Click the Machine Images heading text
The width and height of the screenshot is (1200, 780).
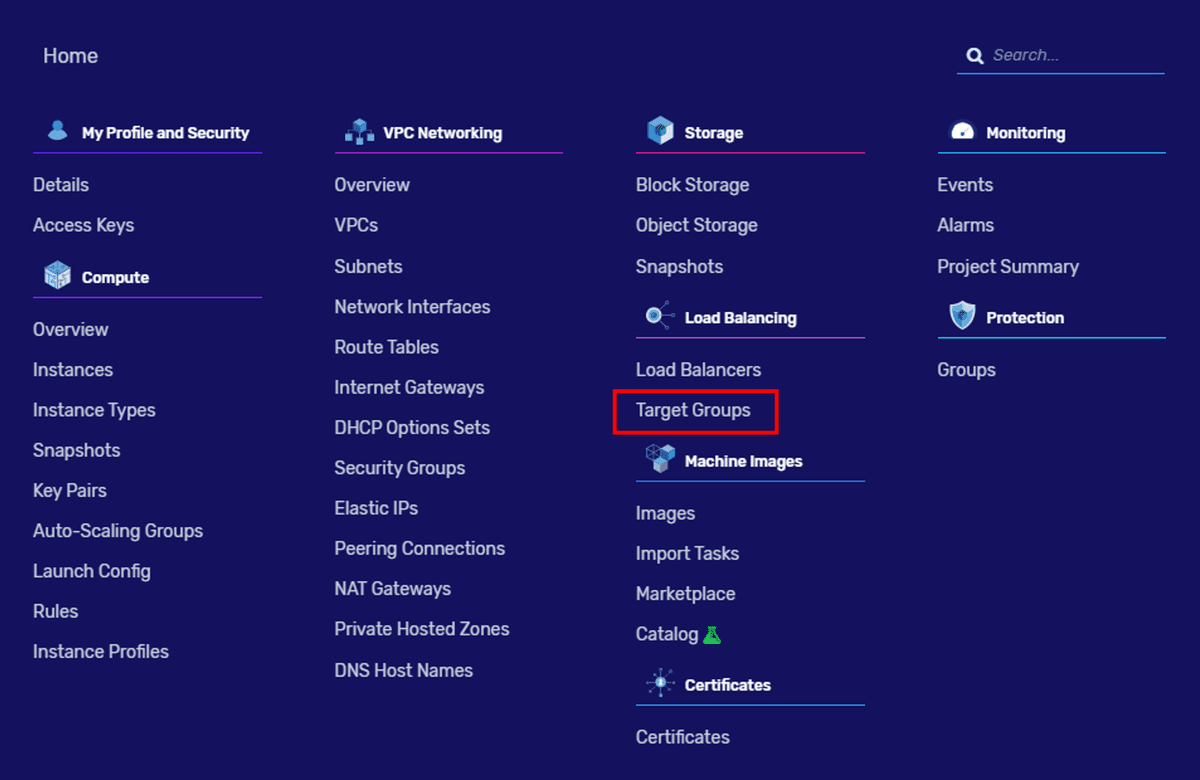pyautogui.click(x=744, y=462)
